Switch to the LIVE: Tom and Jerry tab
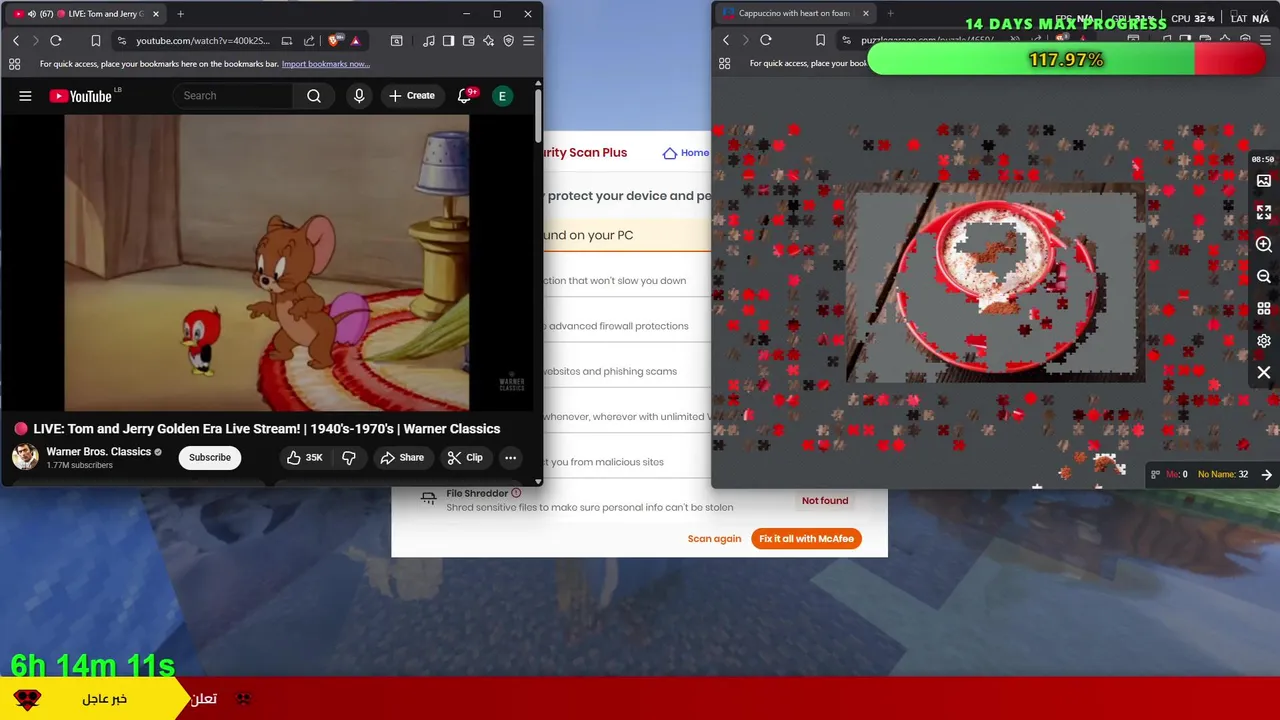 [85, 14]
